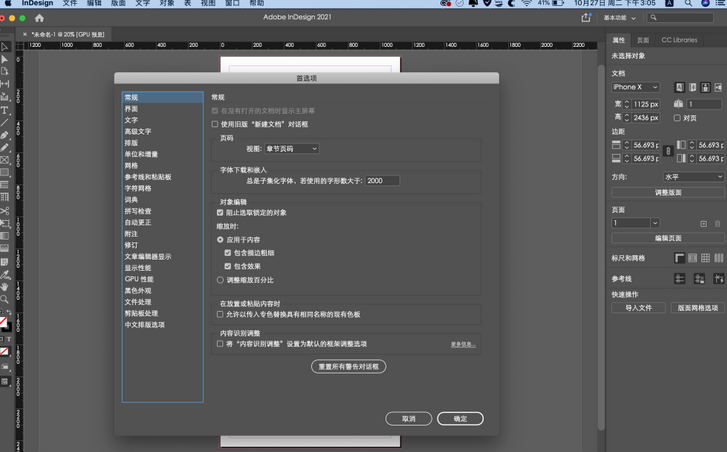Viewport: 727px width, 452px height.
Task: Select the Line tool
Action: click(x=5, y=122)
